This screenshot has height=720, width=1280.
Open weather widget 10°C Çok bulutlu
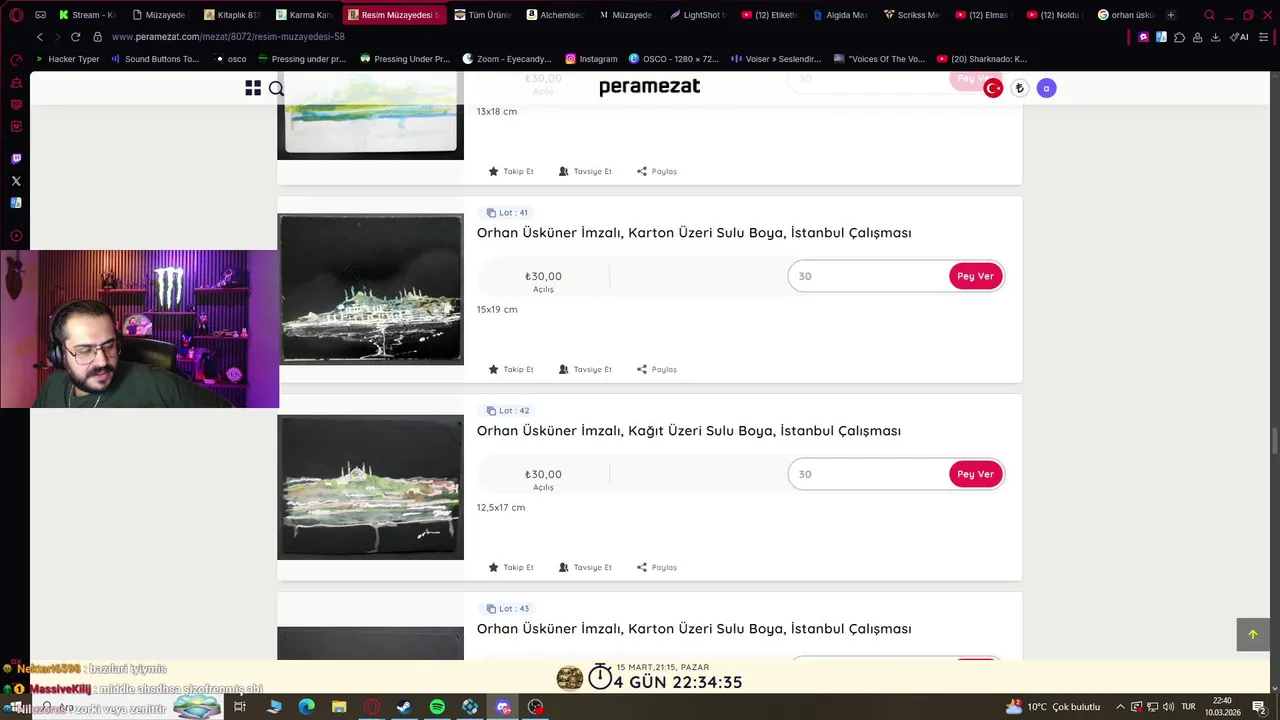click(x=1053, y=707)
